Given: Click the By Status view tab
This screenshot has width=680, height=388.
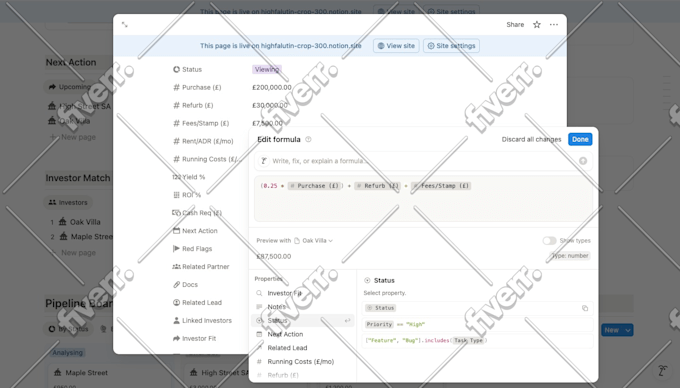Looking at the screenshot, I should [69, 329].
